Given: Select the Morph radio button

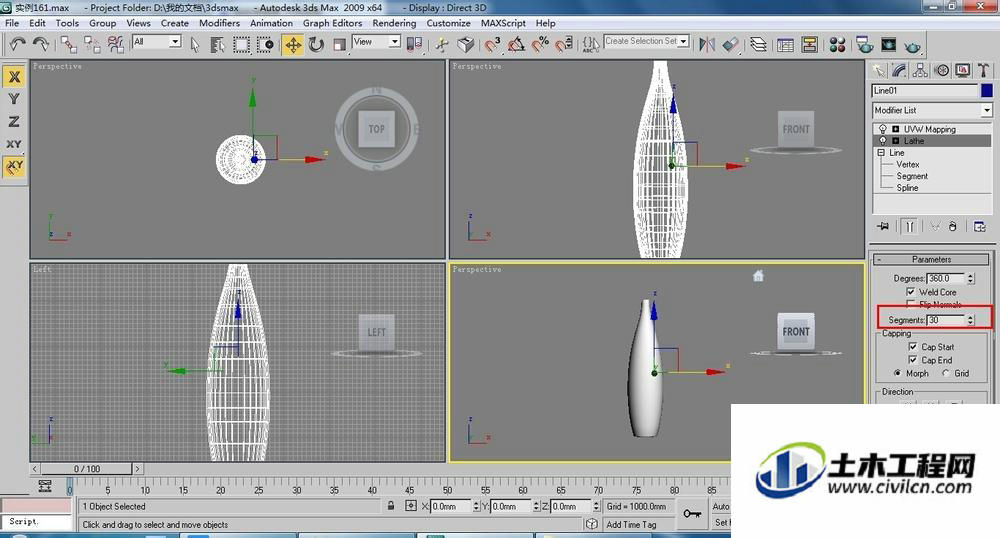Looking at the screenshot, I should (897, 373).
